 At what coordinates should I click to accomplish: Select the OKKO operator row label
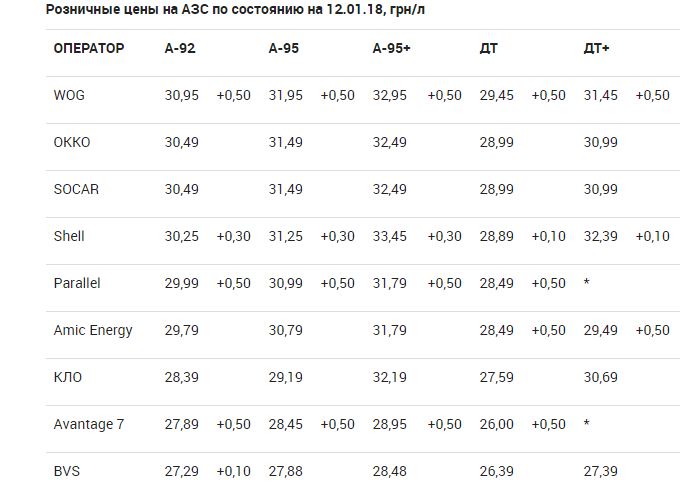point(72,142)
